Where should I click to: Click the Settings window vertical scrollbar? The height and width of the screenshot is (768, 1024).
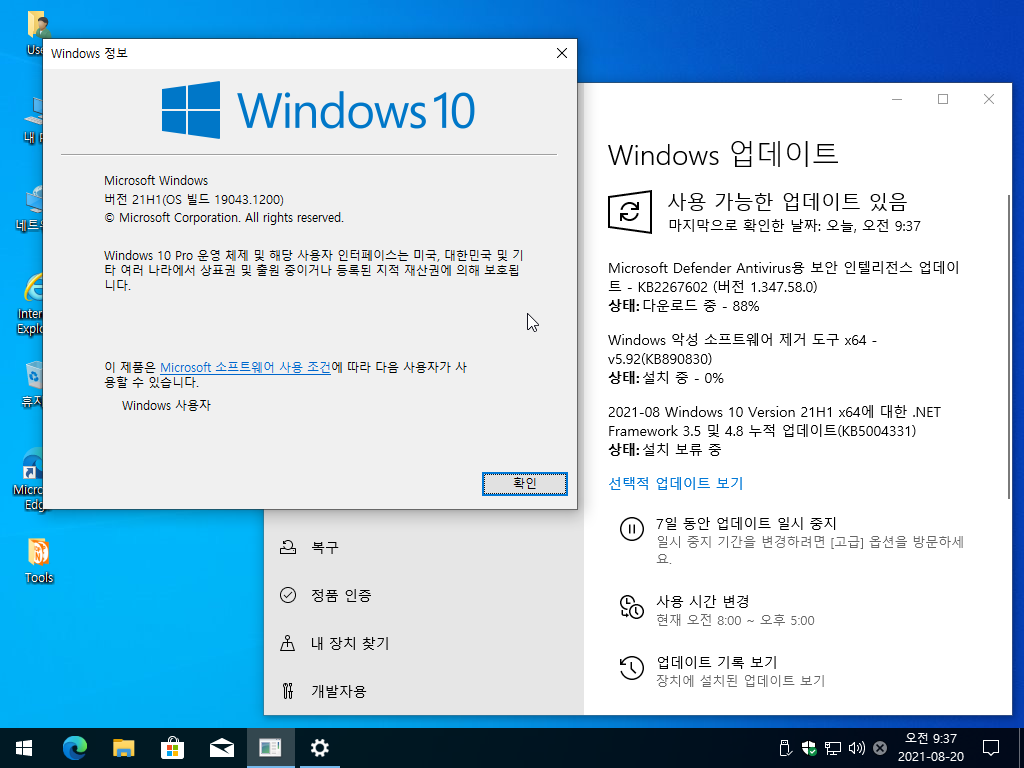coord(1009,346)
